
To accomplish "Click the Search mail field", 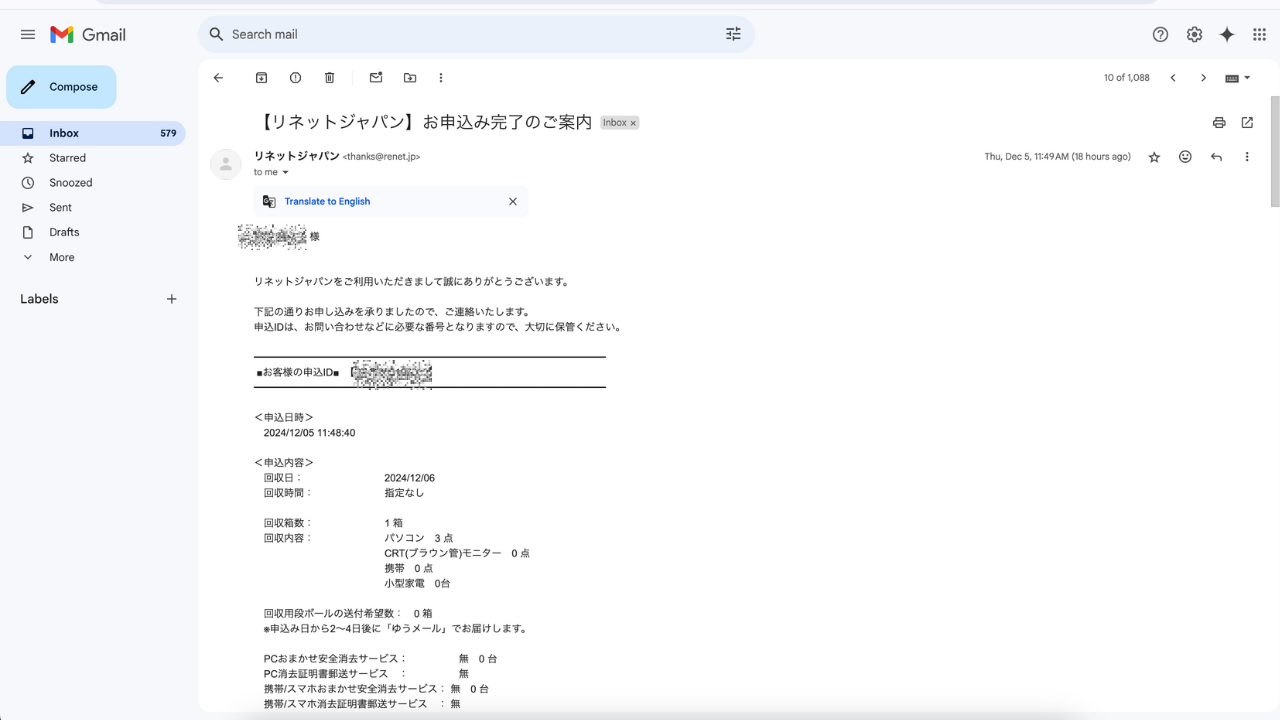I will click(x=475, y=34).
